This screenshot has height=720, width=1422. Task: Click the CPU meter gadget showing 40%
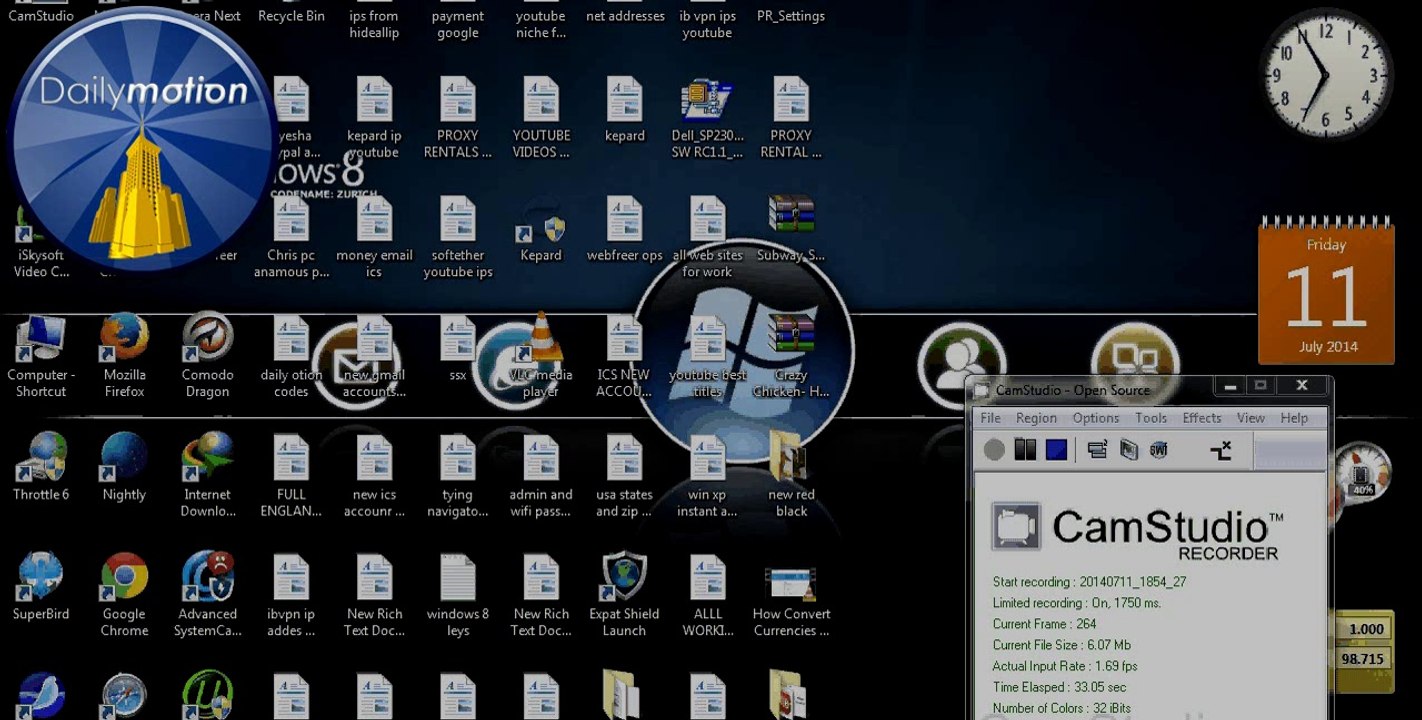click(1361, 474)
